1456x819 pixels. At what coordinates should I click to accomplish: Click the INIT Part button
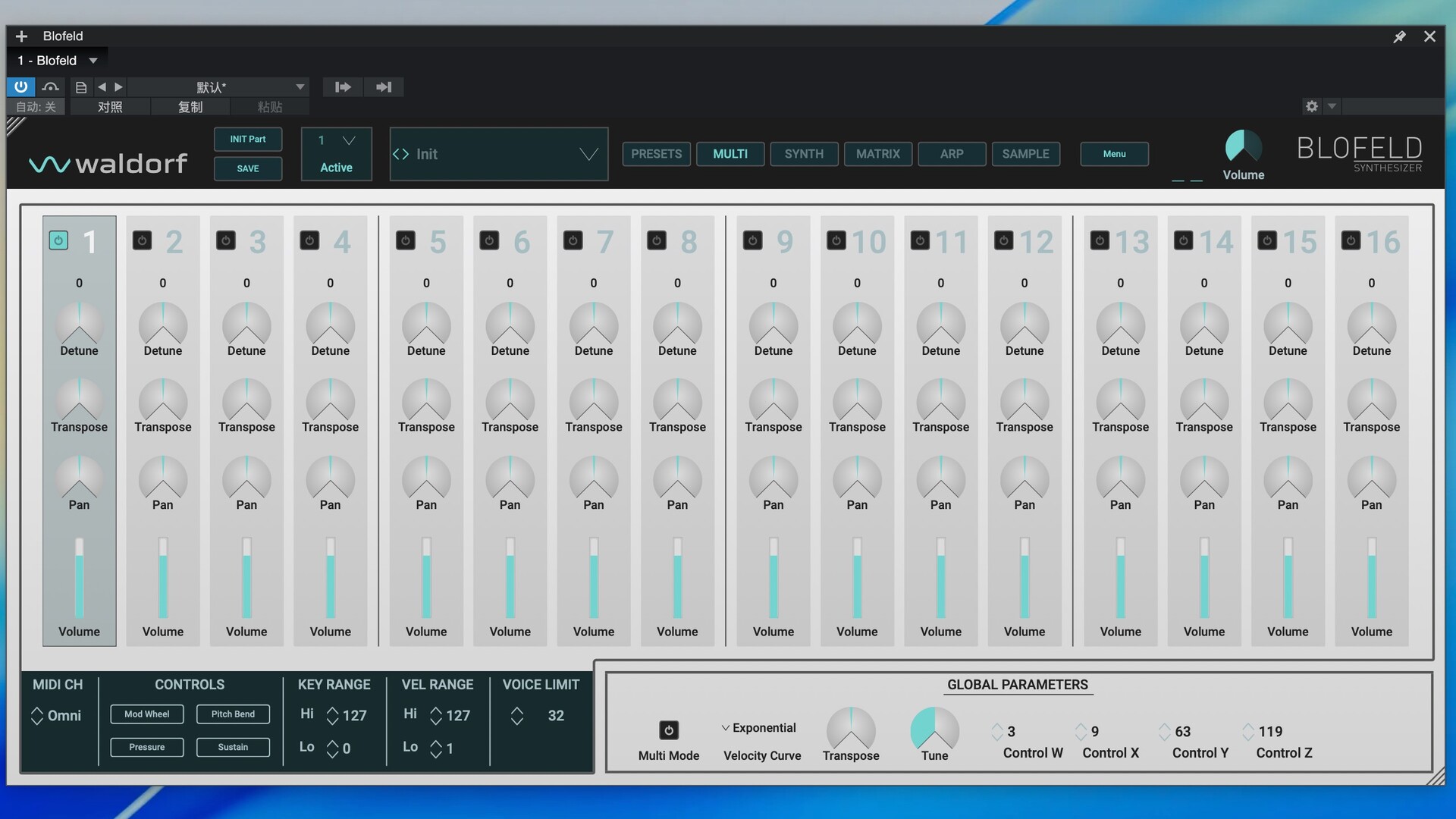[x=248, y=140]
